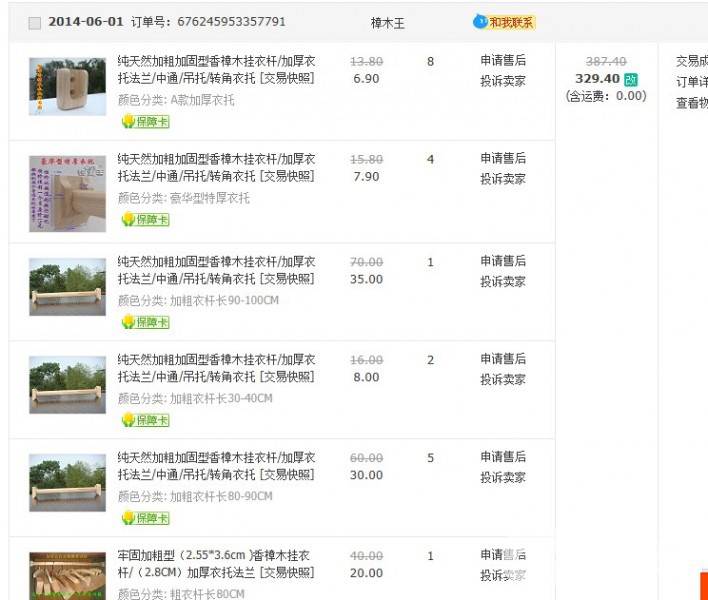Click 申请售后 for the 粗衣杆长80CM item
Viewport: 708px width, 600px height.
(x=502, y=555)
